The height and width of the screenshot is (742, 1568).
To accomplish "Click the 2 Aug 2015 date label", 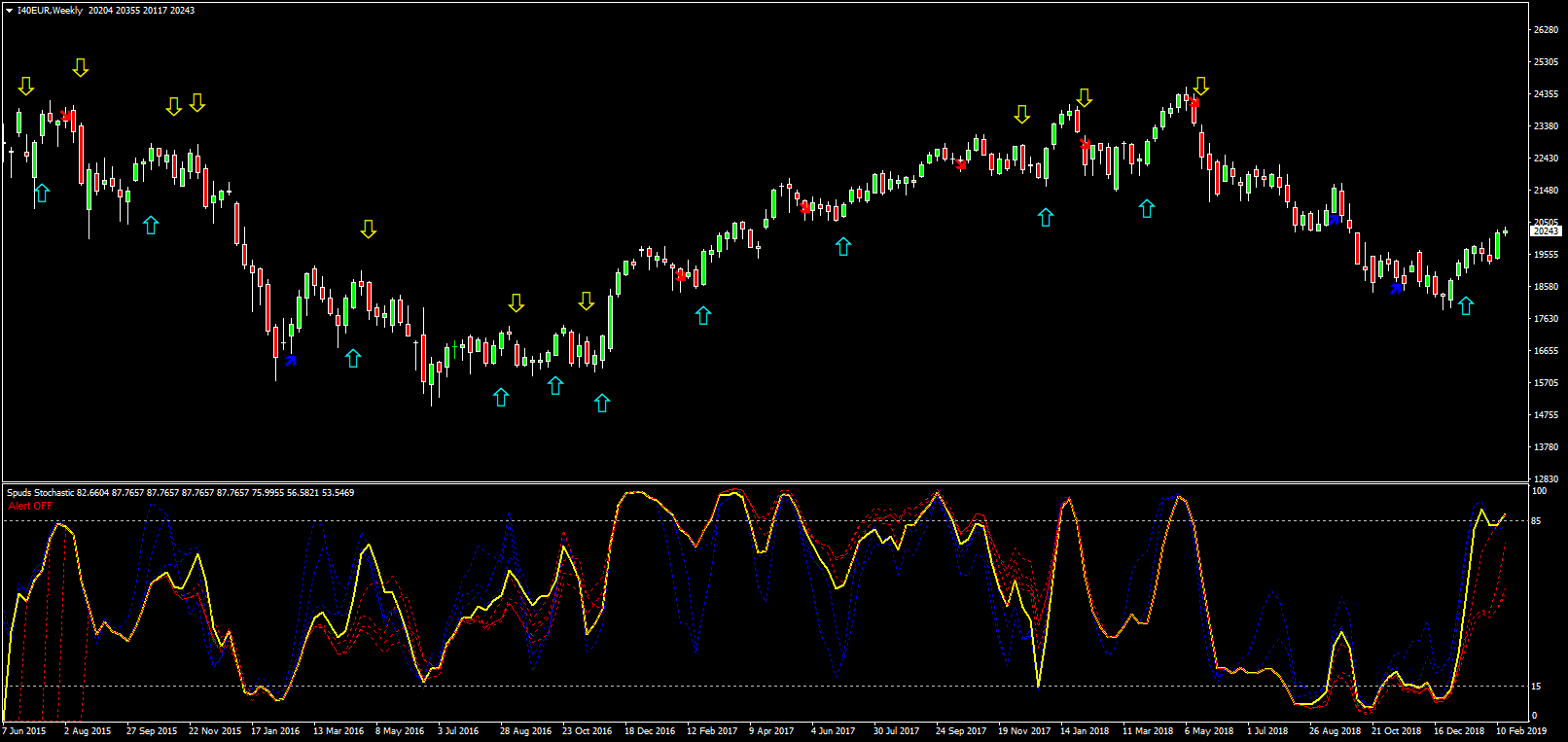I will click(88, 731).
